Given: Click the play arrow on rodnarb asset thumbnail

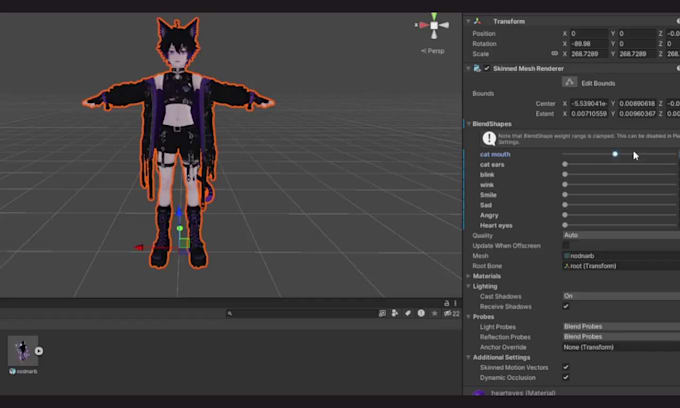Looking at the screenshot, I should (x=39, y=351).
